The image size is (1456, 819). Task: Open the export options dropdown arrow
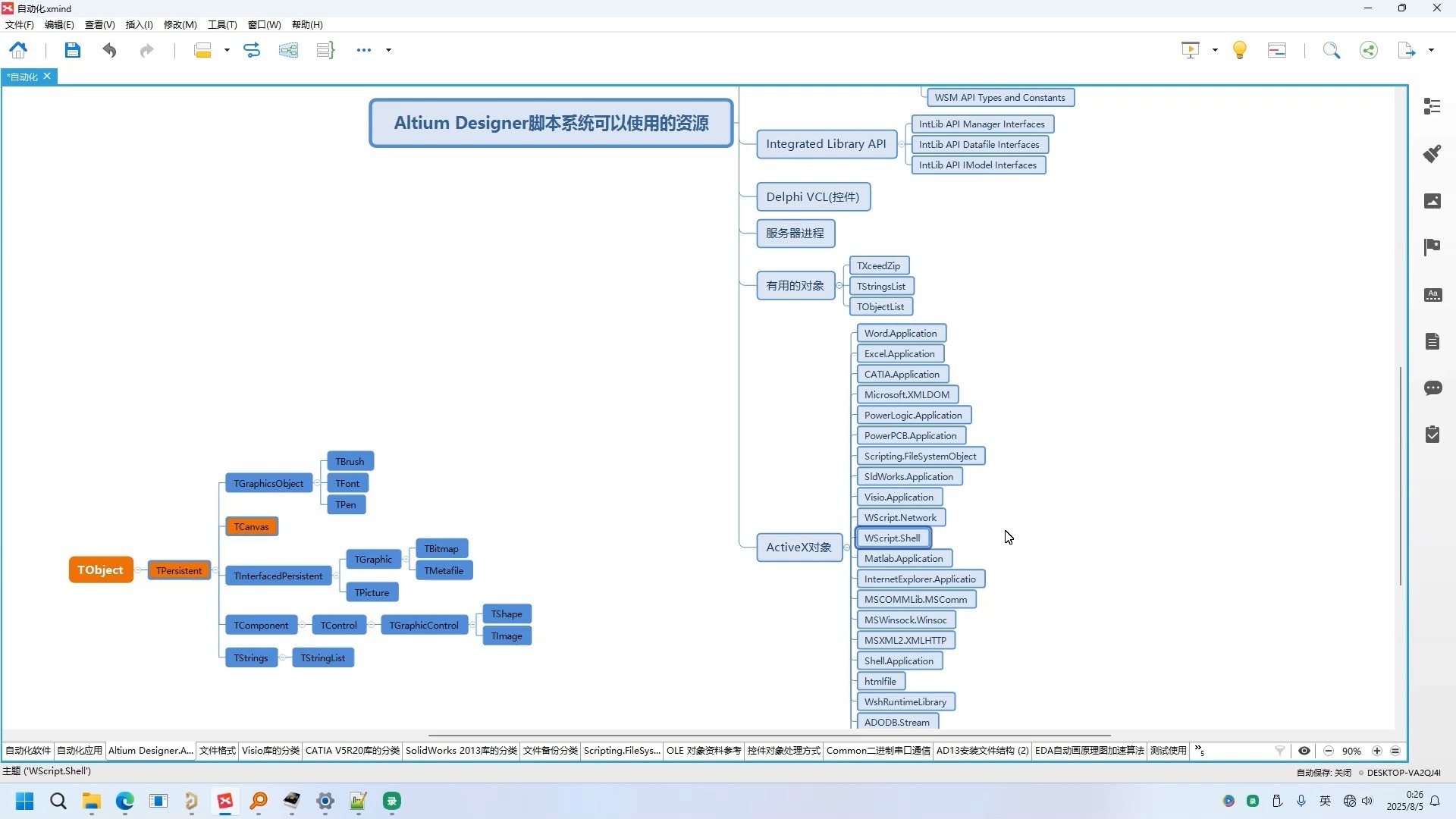click(x=1431, y=50)
